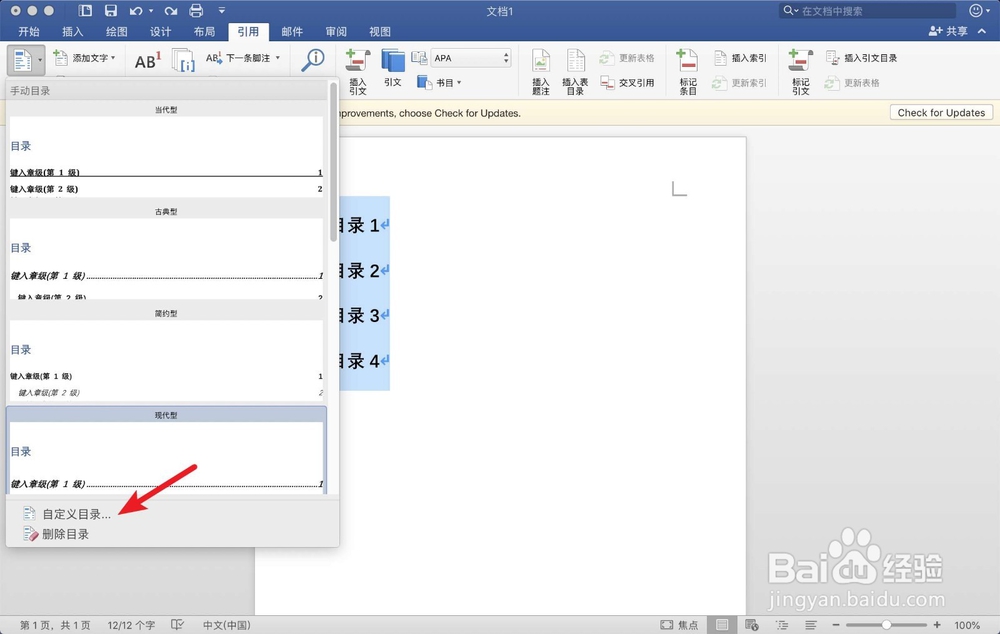This screenshot has width=1000, height=634.
Task: Click Insert Index (插入索引) button
Action: (740, 58)
